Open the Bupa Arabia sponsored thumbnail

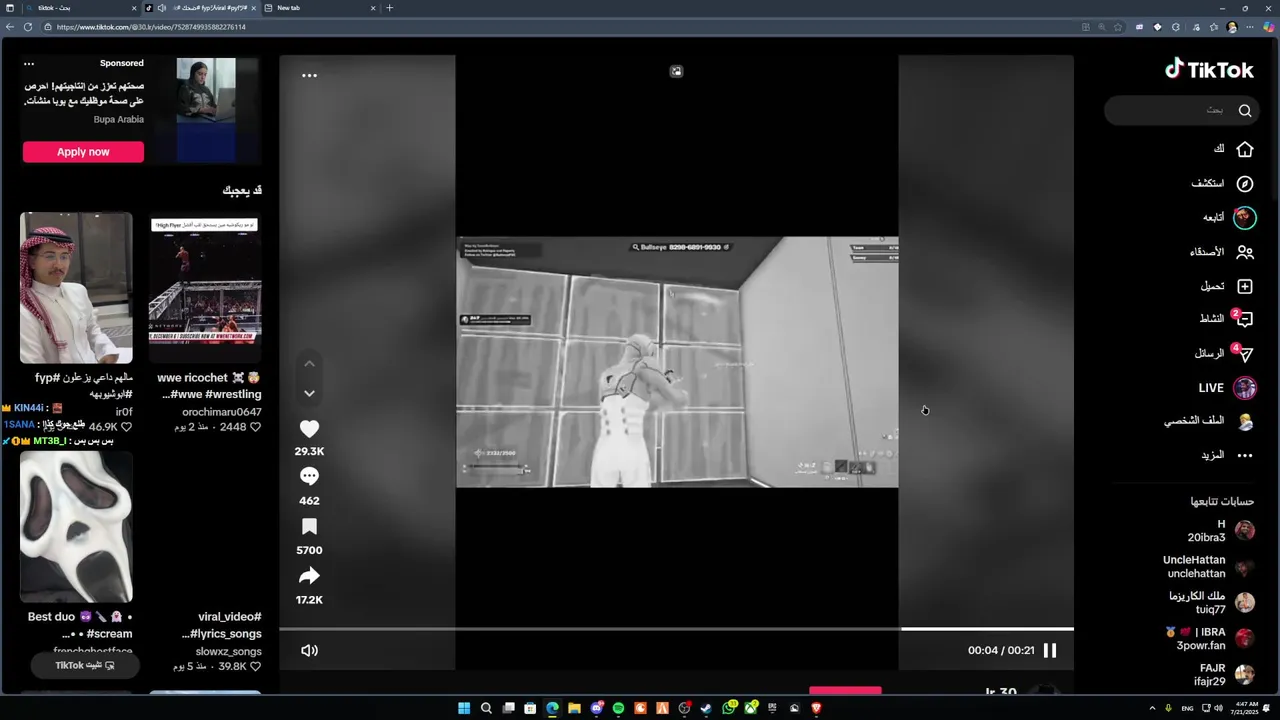coord(206,110)
